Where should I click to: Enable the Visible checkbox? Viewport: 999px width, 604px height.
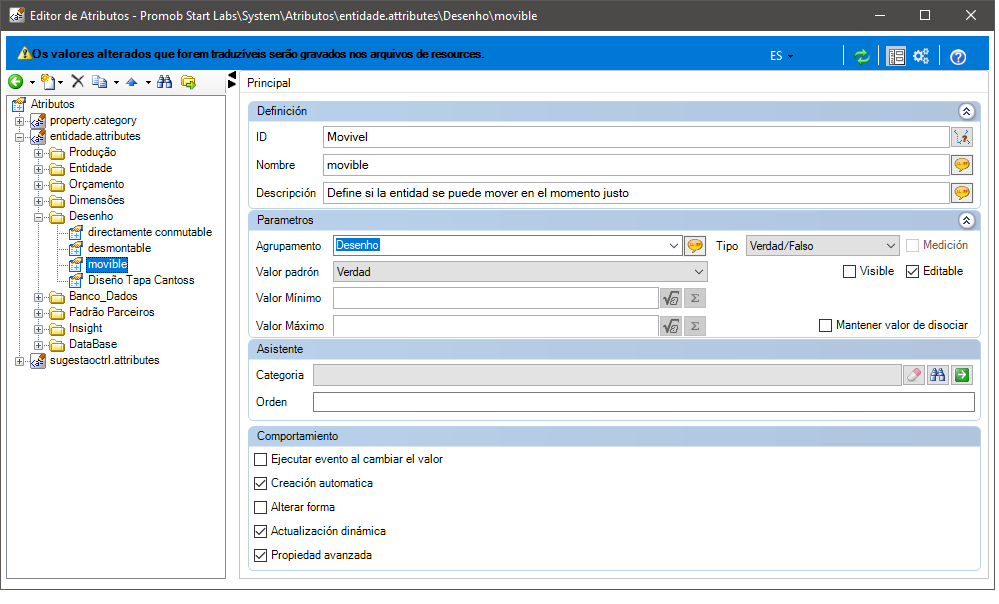click(x=849, y=271)
